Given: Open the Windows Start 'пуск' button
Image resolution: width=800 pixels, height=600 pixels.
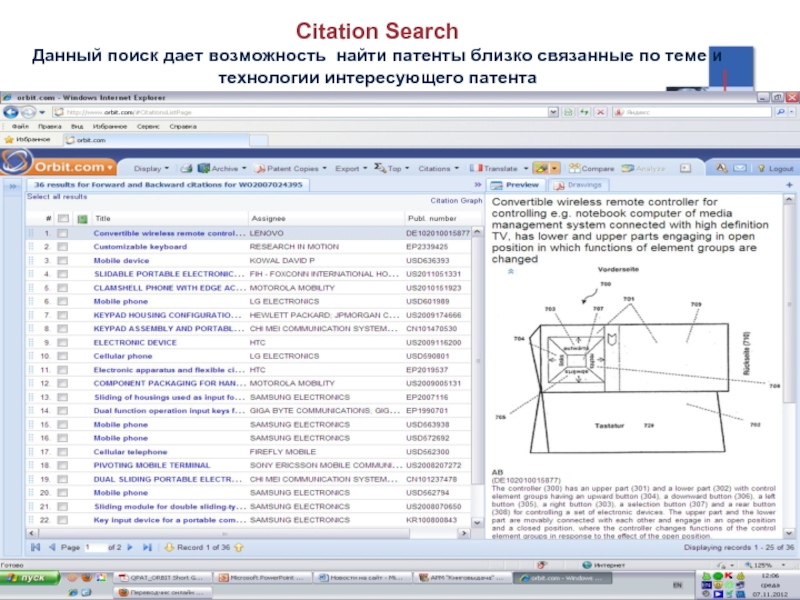Looking at the screenshot, I should coord(30,577).
